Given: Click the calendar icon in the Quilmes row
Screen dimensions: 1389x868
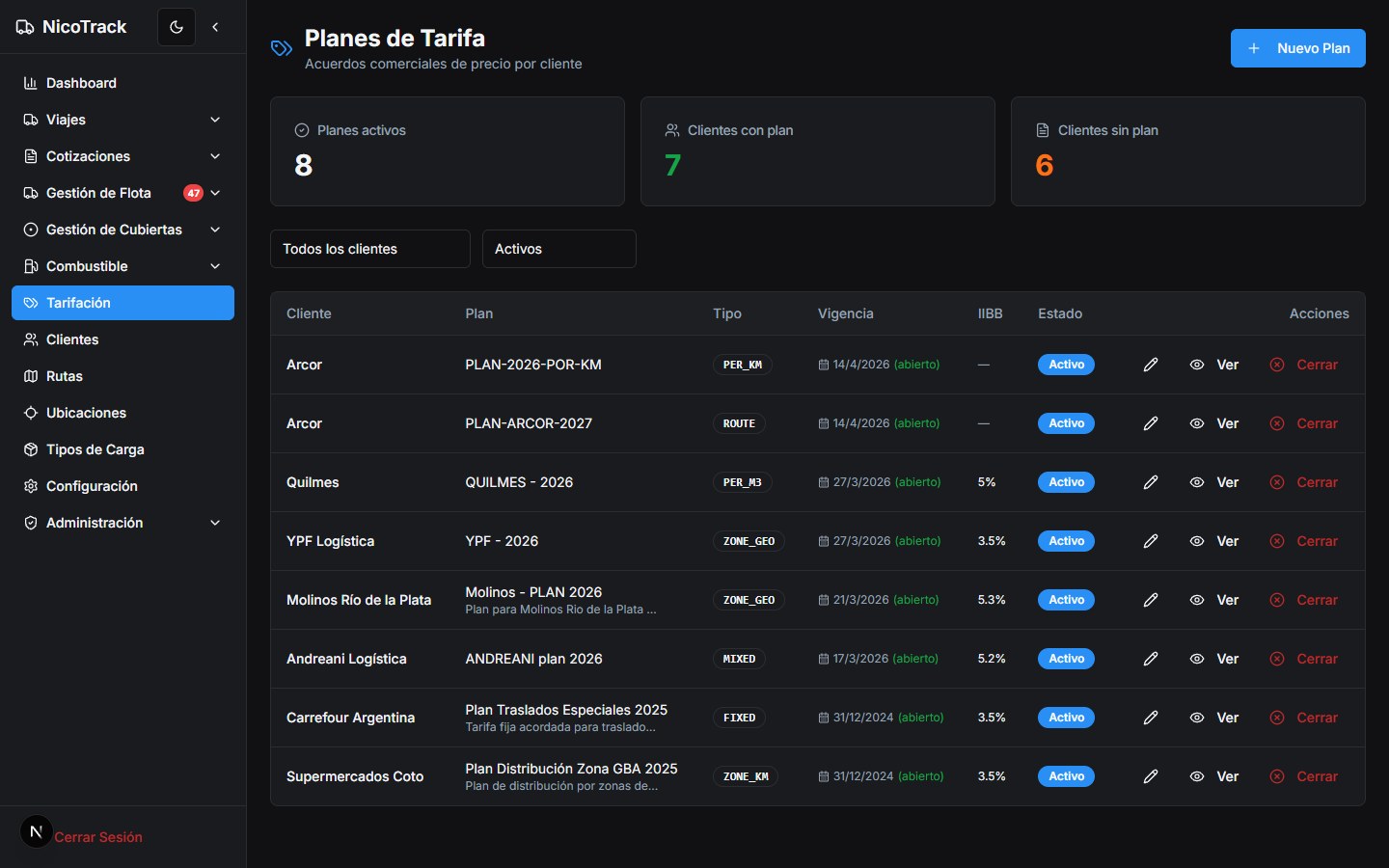Looking at the screenshot, I should point(823,482).
